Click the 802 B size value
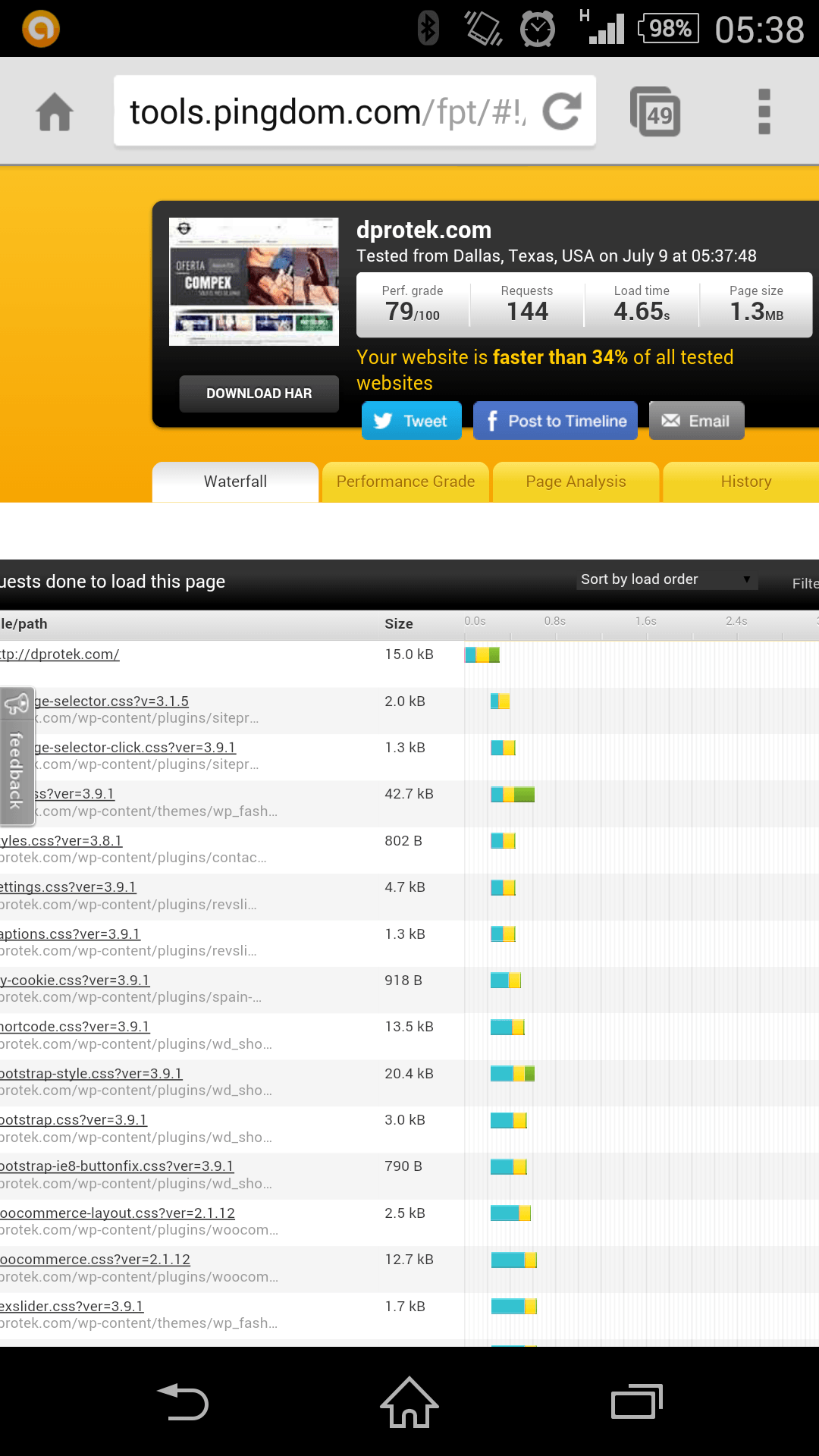 (403, 840)
